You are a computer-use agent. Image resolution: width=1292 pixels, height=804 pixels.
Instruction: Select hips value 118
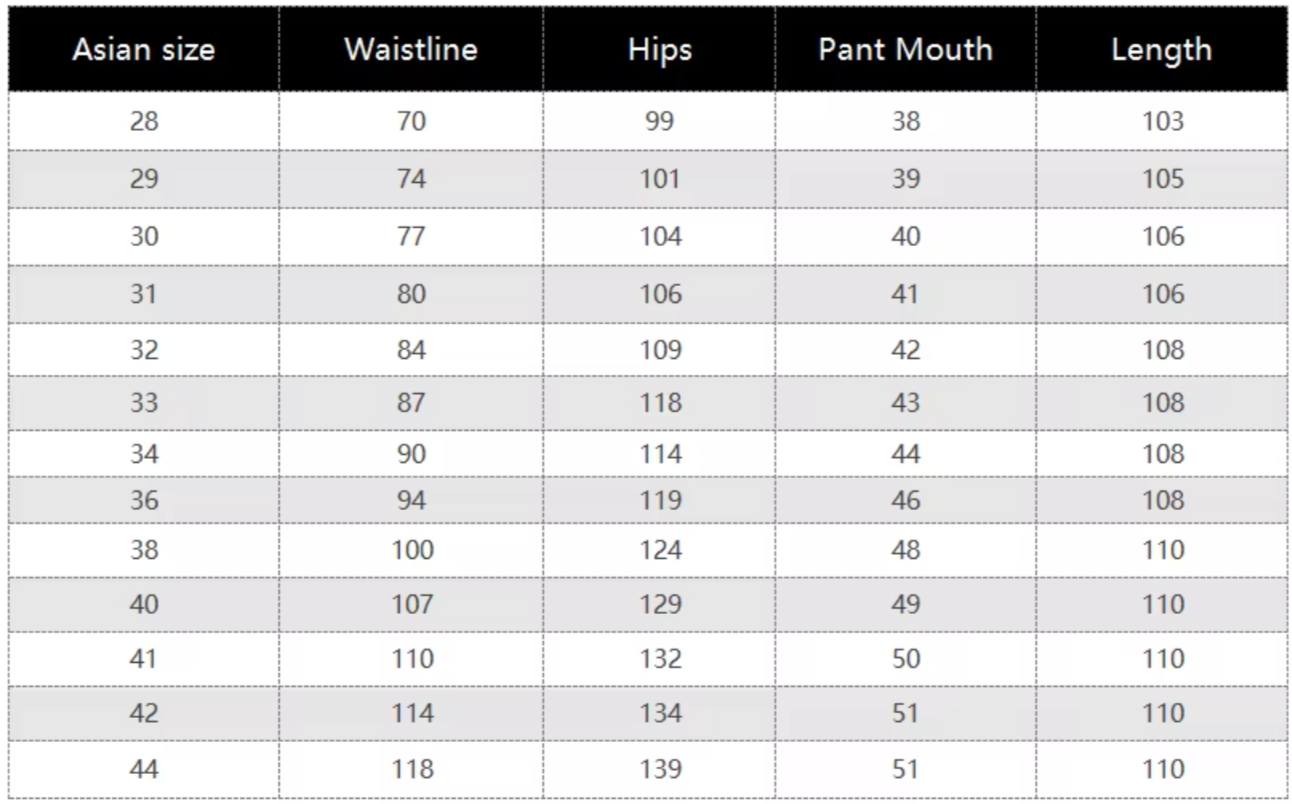pos(660,403)
